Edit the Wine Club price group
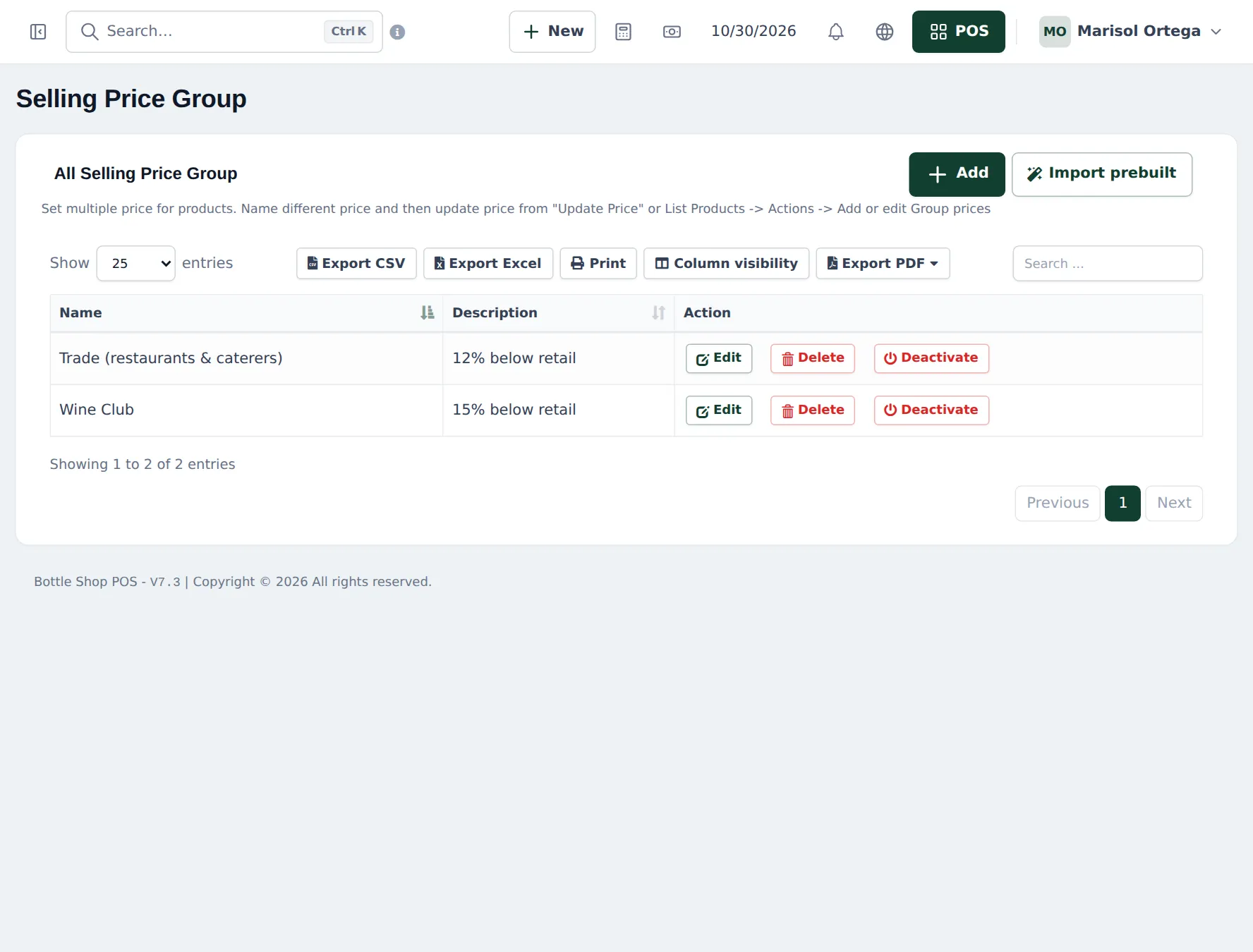Screen dimensions: 1253x952 (x=719, y=410)
